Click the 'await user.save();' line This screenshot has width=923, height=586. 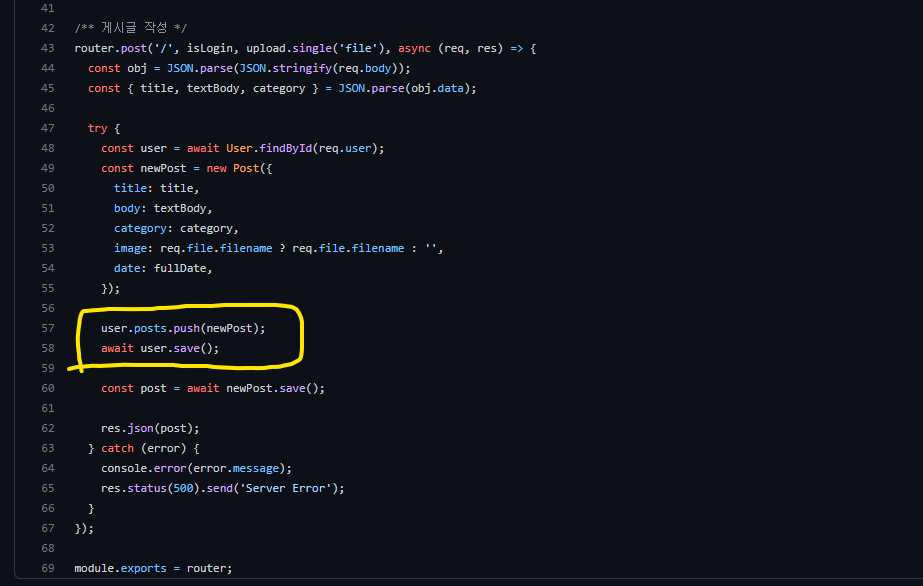(160, 348)
